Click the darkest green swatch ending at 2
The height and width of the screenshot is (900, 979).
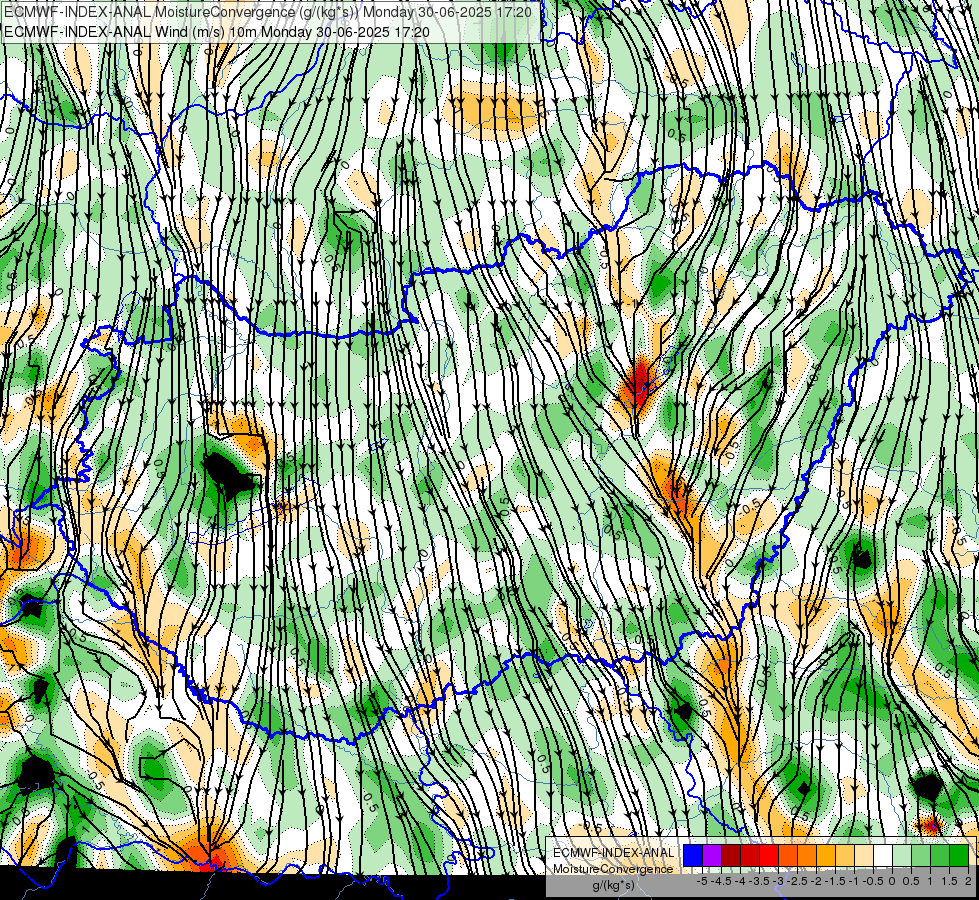(x=959, y=855)
